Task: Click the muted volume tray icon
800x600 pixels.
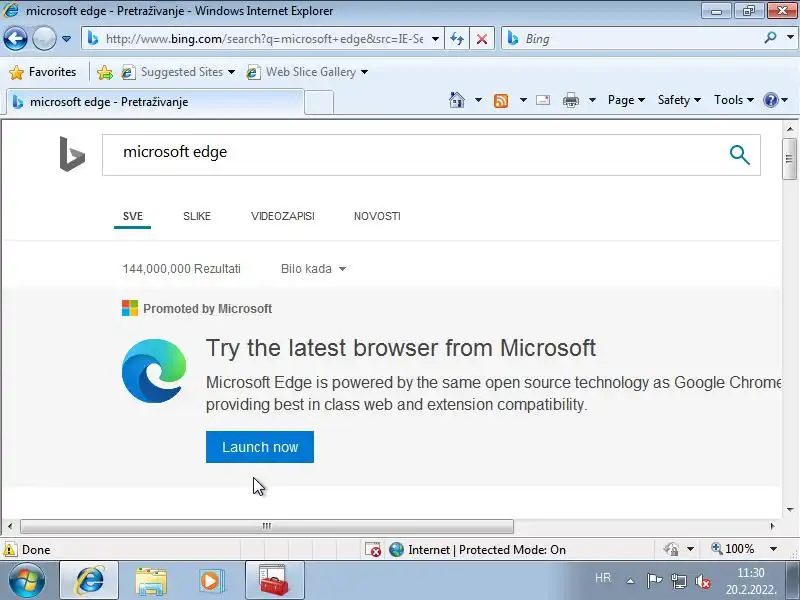Action: (x=703, y=581)
